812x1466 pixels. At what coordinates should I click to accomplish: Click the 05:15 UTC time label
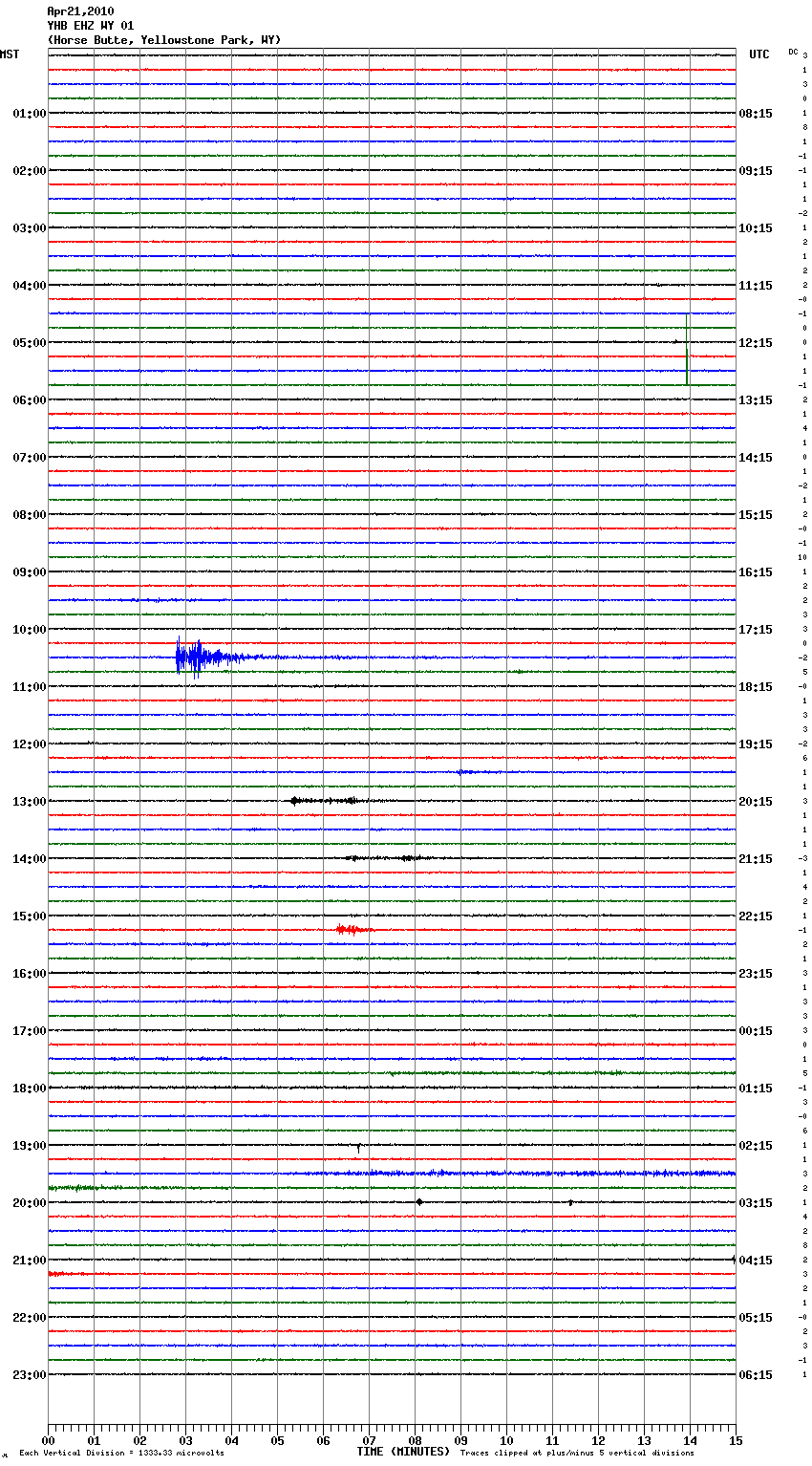(x=756, y=1318)
